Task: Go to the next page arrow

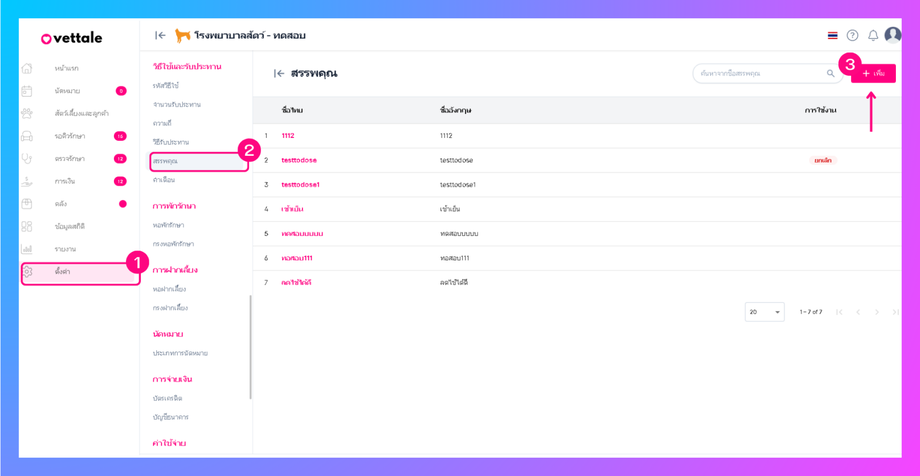Action: click(877, 312)
